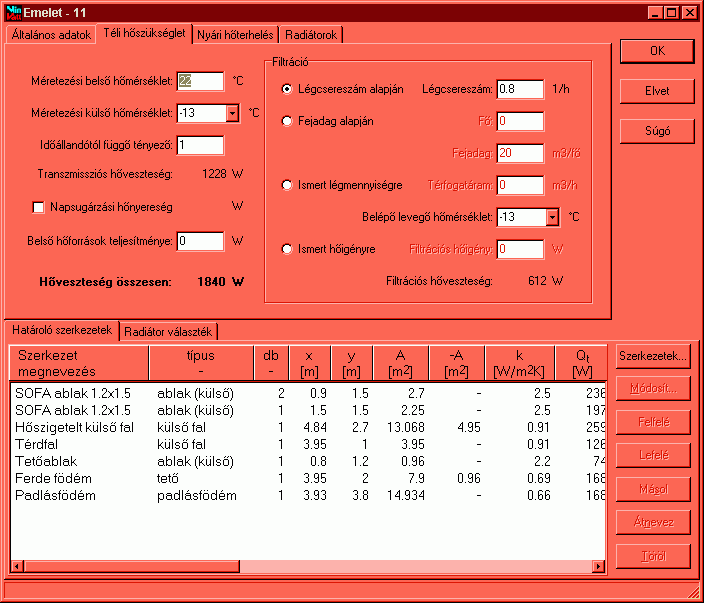Click the padlásfödém type cell
This screenshot has height=603, width=704.
pyautogui.click(x=197, y=496)
